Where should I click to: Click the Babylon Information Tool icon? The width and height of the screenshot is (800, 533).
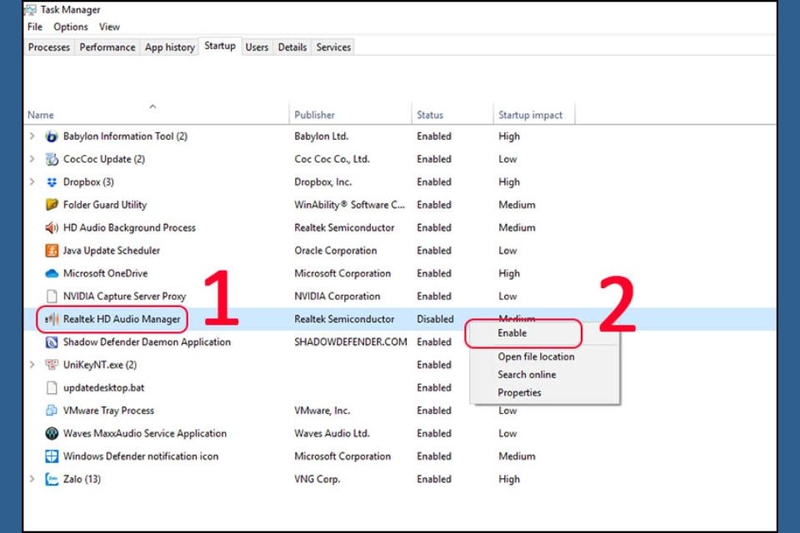pyautogui.click(x=52, y=136)
